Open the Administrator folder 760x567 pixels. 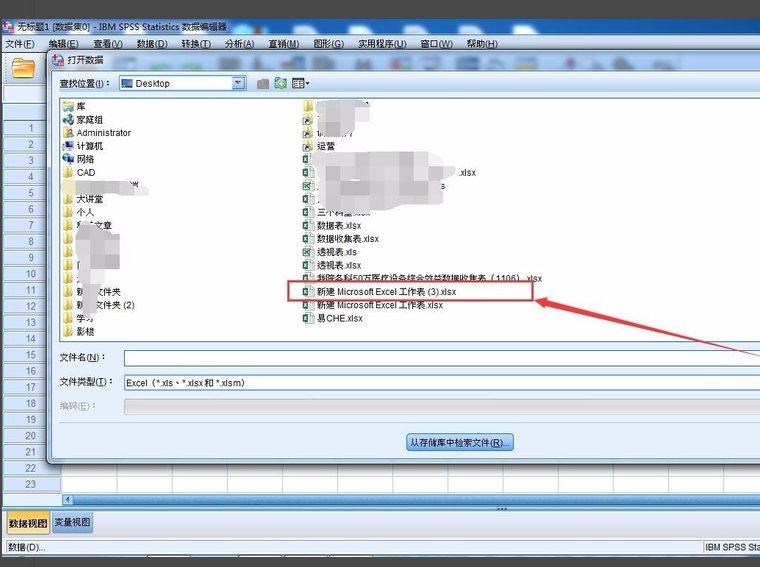[103, 133]
